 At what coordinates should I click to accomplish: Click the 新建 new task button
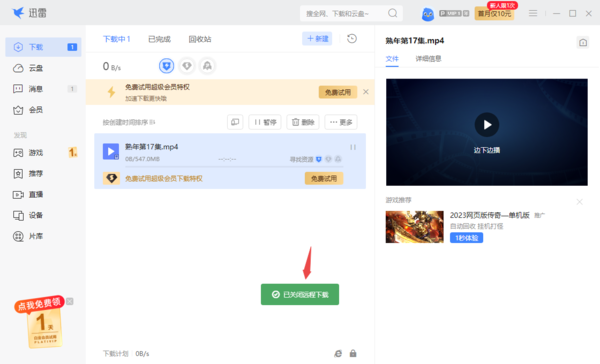coord(317,39)
